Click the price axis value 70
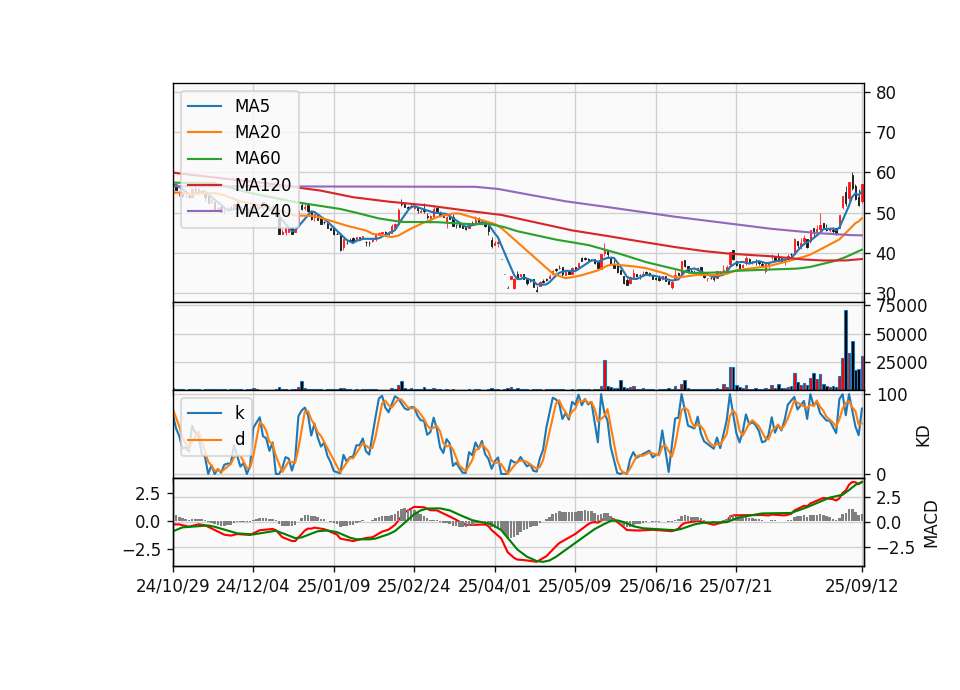 (886, 133)
